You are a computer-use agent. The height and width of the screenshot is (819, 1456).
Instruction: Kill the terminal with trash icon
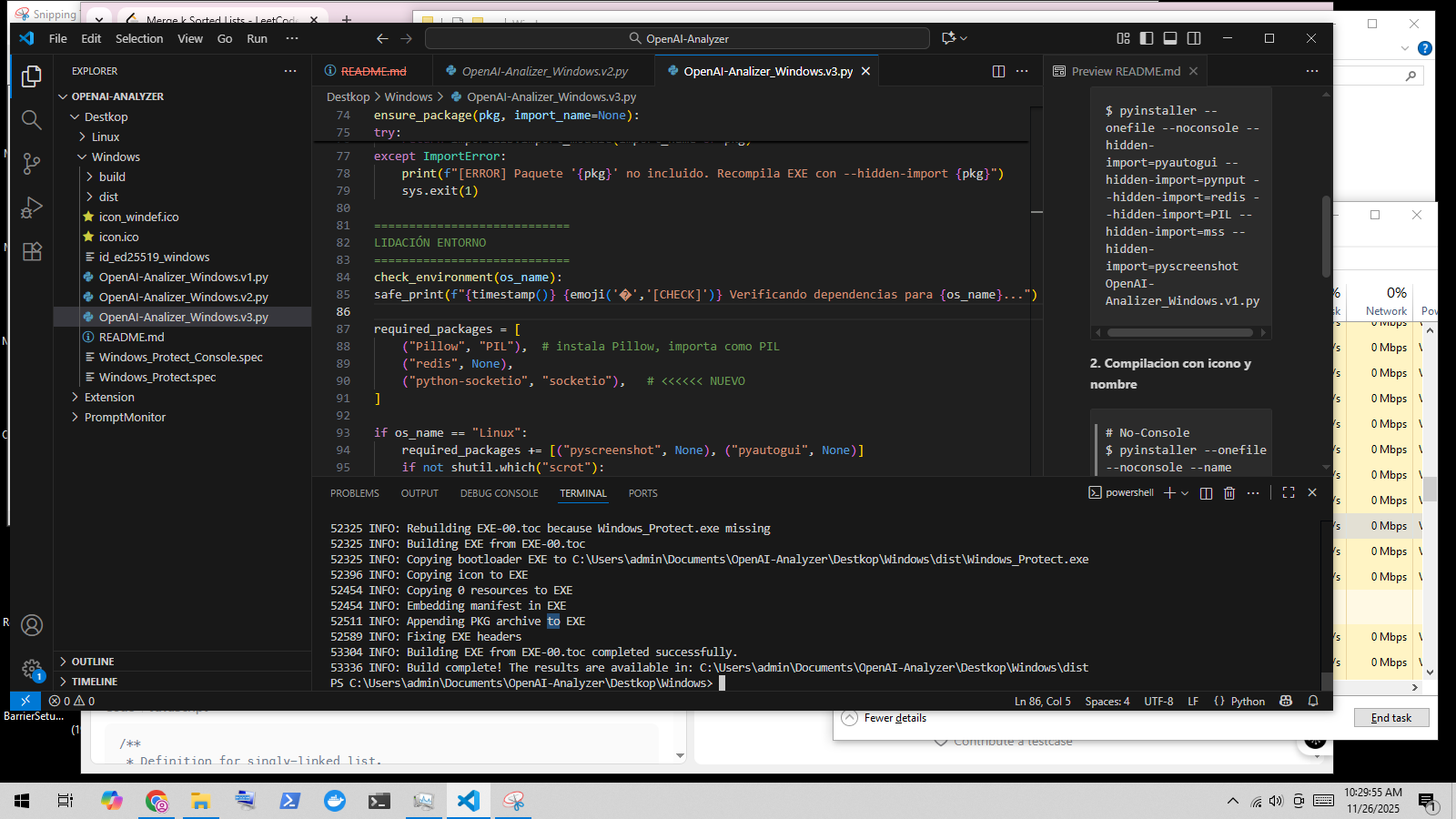(x=1229, y=493)
